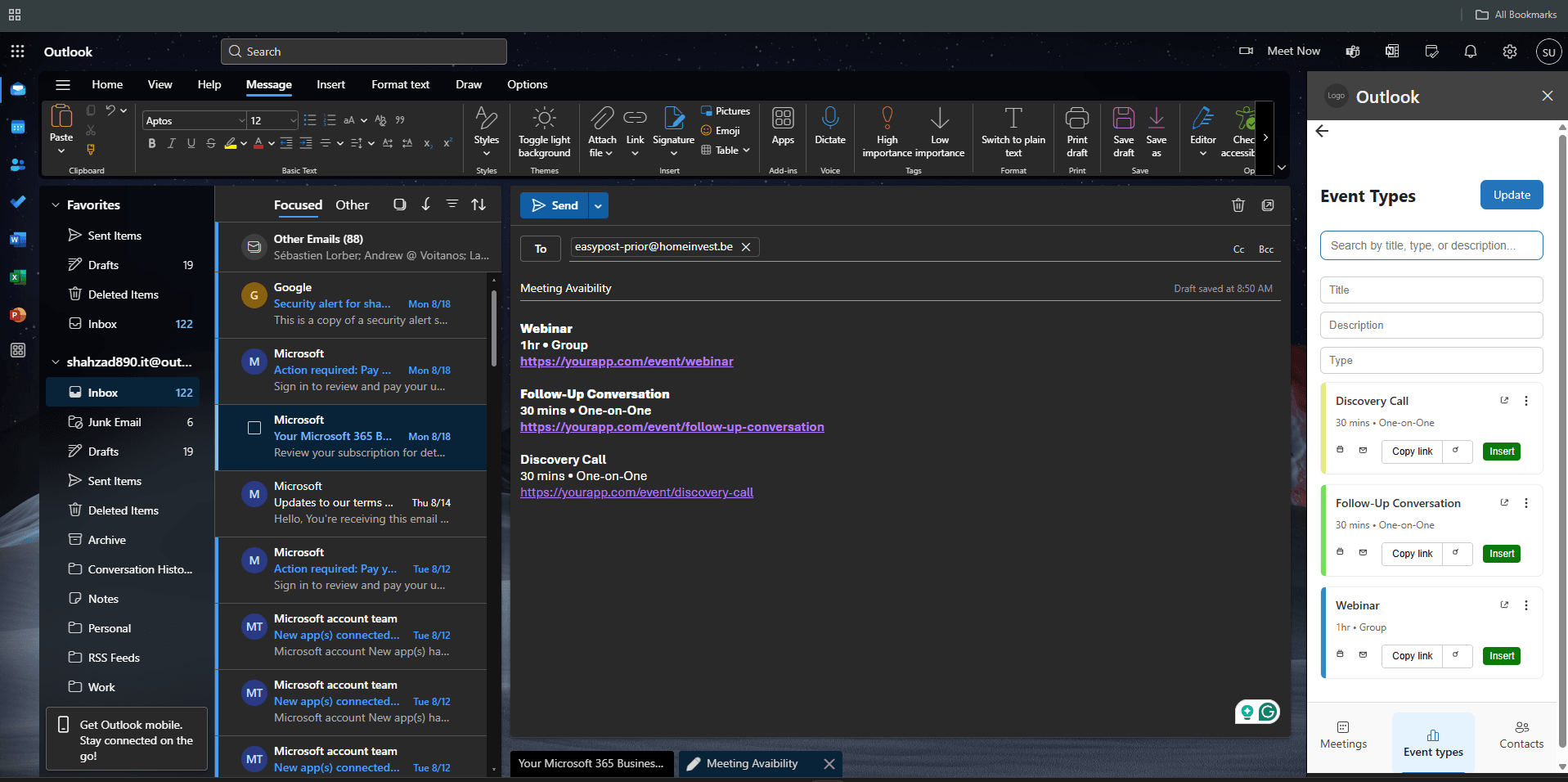Open Discovery Call in external window icon
The width and height of the screenshot is (1568, 782).
pyautogui.click(x=1504, y=401)
